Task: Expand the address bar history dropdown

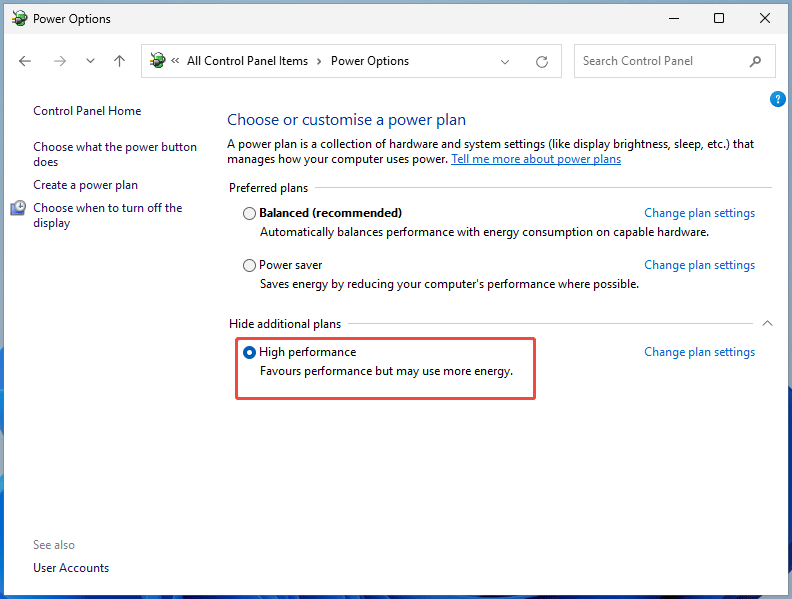Action: point(506,61)
